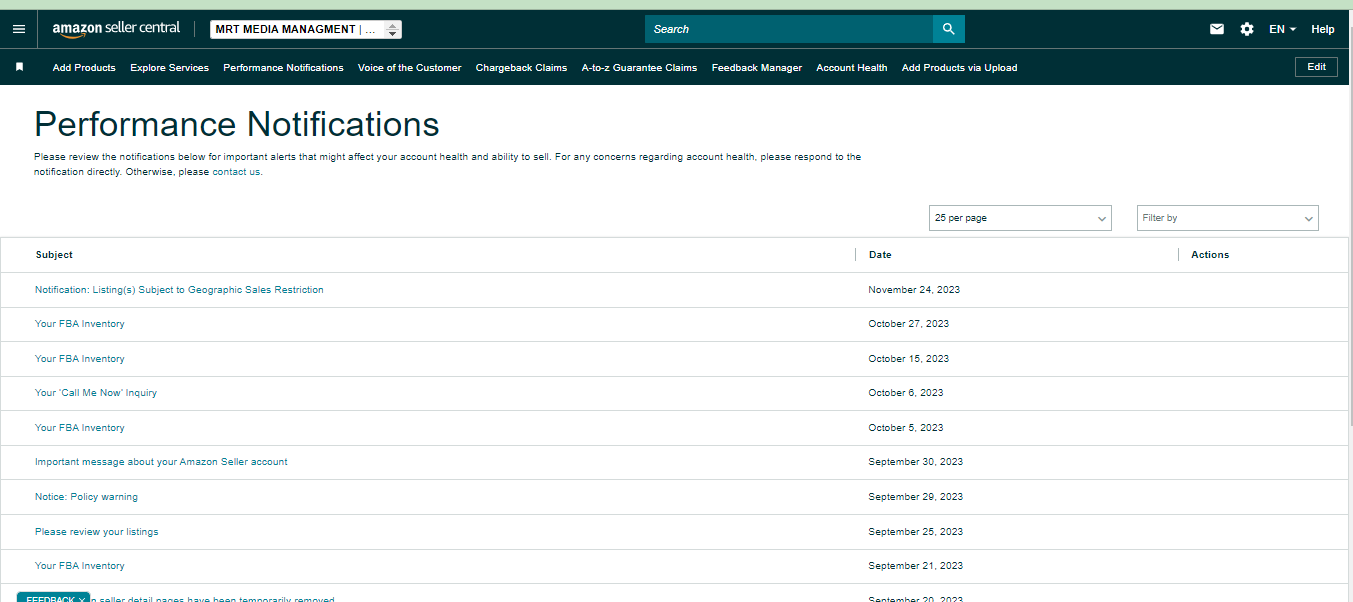Open Your 'Call Me Now' Inquiry
Screen dimensions: 1353x602
coord(96,393)
